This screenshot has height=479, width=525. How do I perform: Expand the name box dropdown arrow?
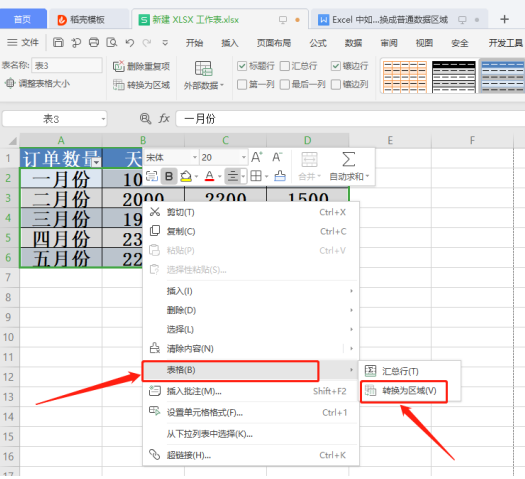103,119
